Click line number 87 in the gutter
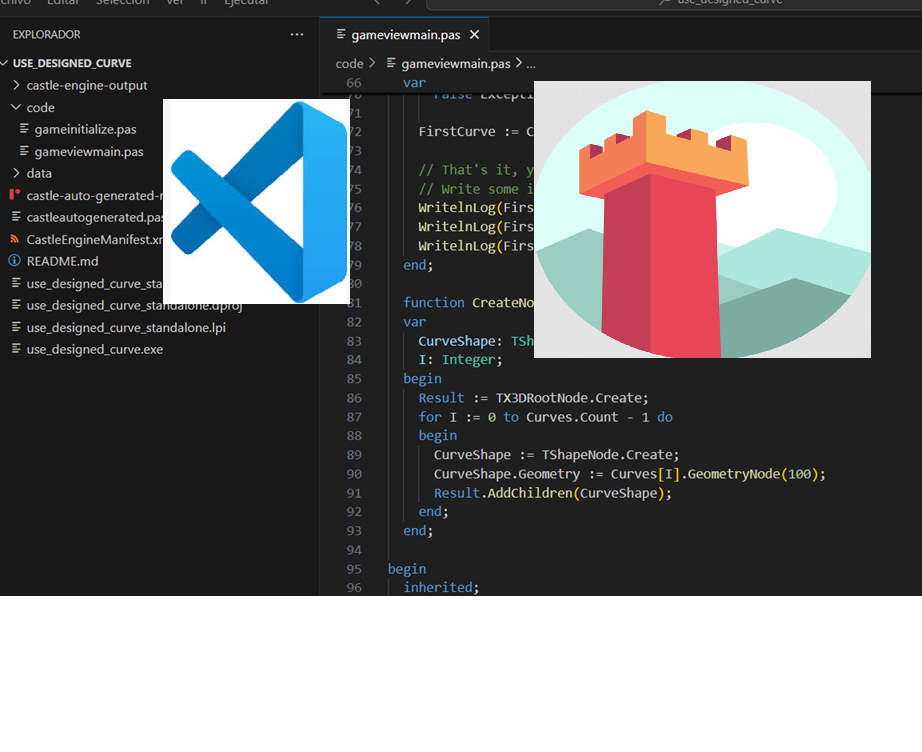Viewport: 922px width, 752px height. (354, 417)
